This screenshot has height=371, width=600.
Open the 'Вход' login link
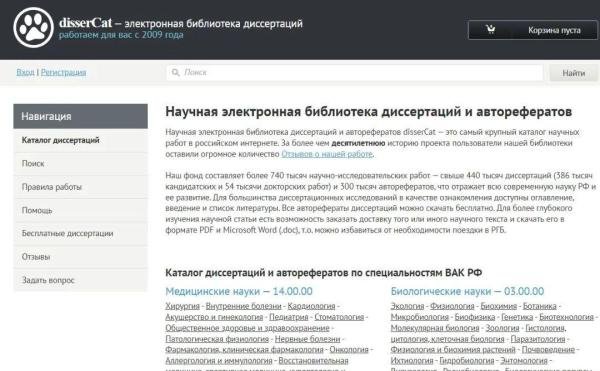[x=25, y=72]
